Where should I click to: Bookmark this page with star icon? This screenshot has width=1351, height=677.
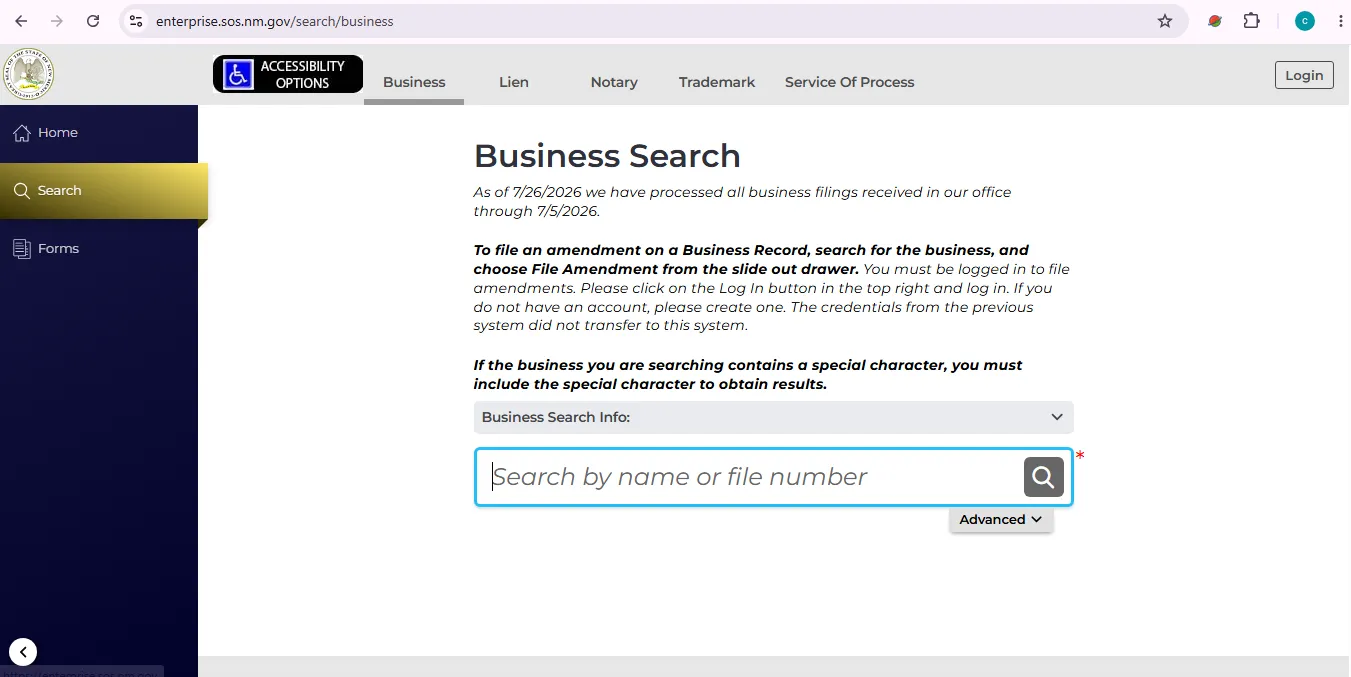1165,21
